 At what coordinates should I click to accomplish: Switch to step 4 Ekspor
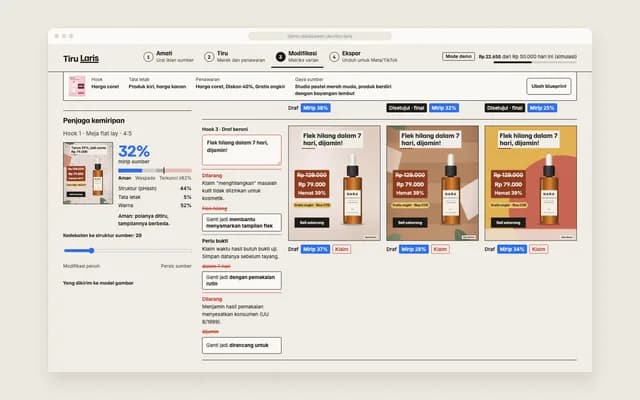pos(363,57)
